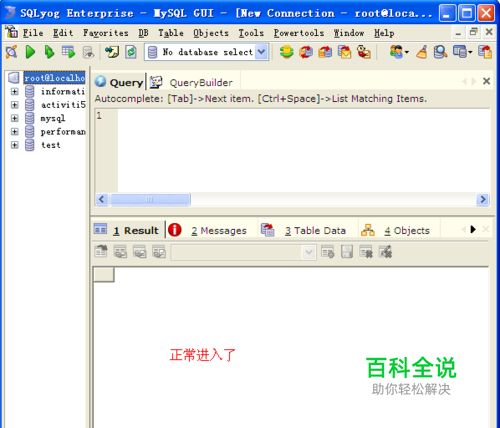Open dropdown arrow beside schema designer icon

point(470,52)
